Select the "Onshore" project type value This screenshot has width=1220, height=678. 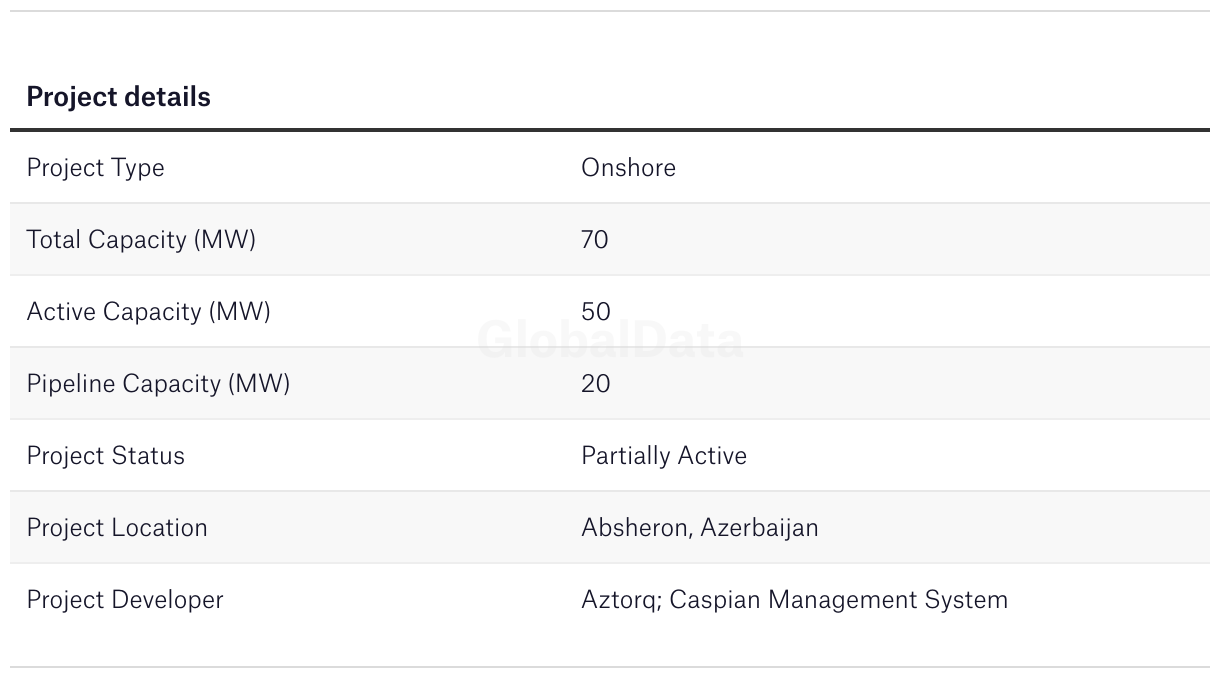pos(628,168)
